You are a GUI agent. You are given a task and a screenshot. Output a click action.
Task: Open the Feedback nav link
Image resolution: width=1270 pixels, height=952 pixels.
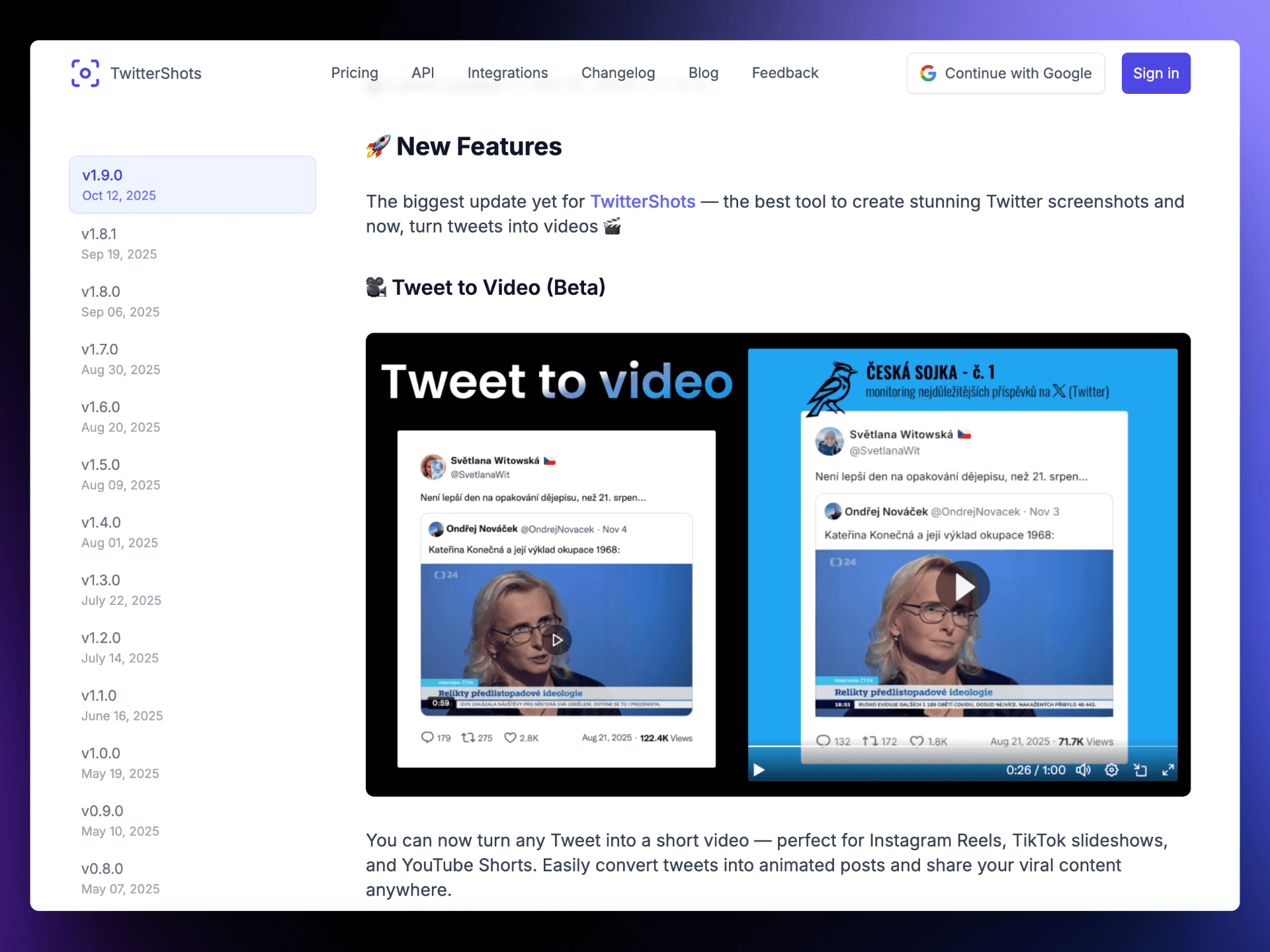click(784, 73)
